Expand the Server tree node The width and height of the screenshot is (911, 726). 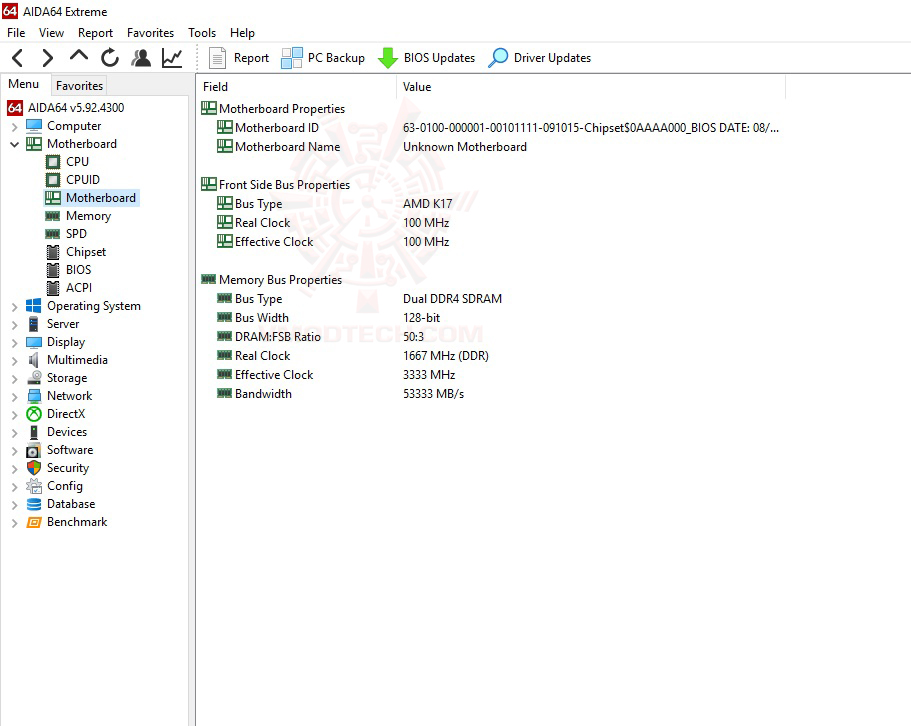click(15, 325)
